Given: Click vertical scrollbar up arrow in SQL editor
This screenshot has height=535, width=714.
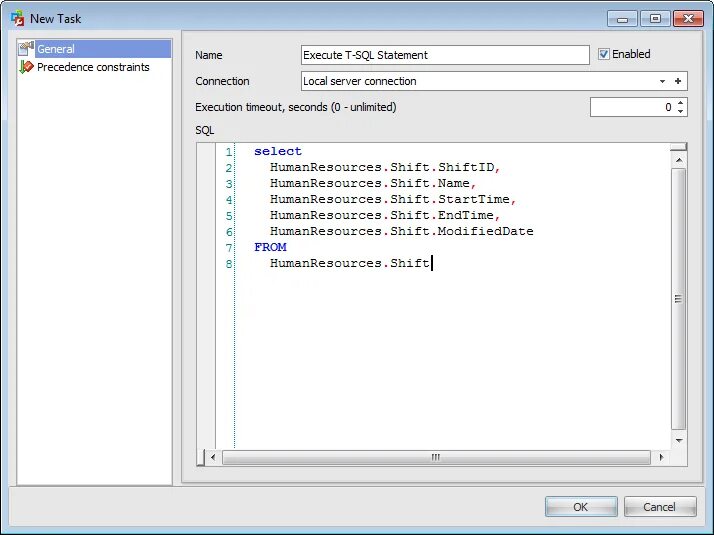Looking at the screenshot, I should [678, 160].
